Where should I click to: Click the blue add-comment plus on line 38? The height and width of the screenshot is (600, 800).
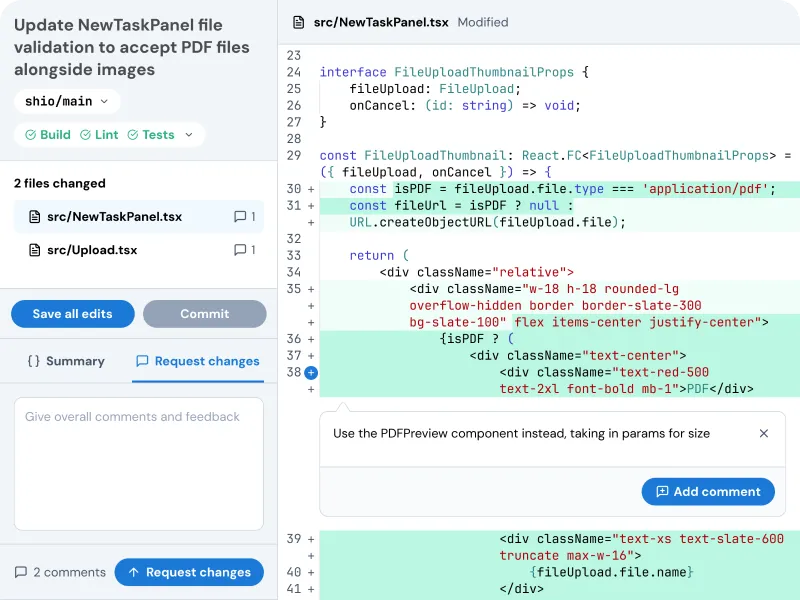[310, 373]
